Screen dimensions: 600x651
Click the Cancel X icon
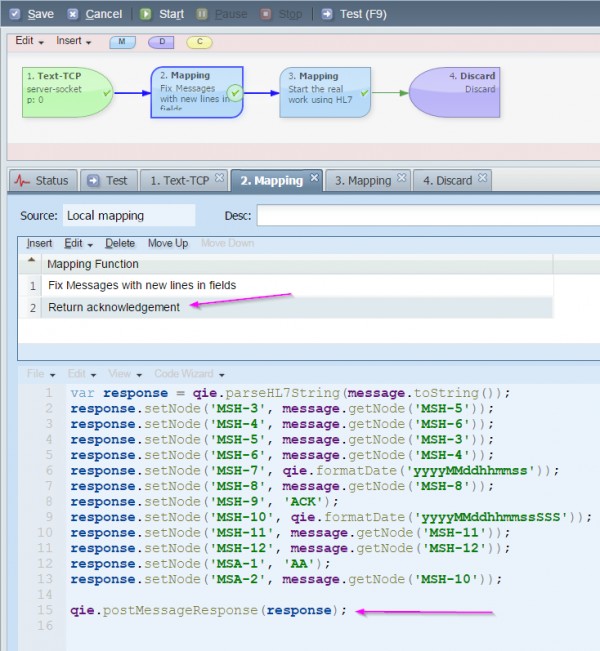pyautogui.click(x=73, y=14)
